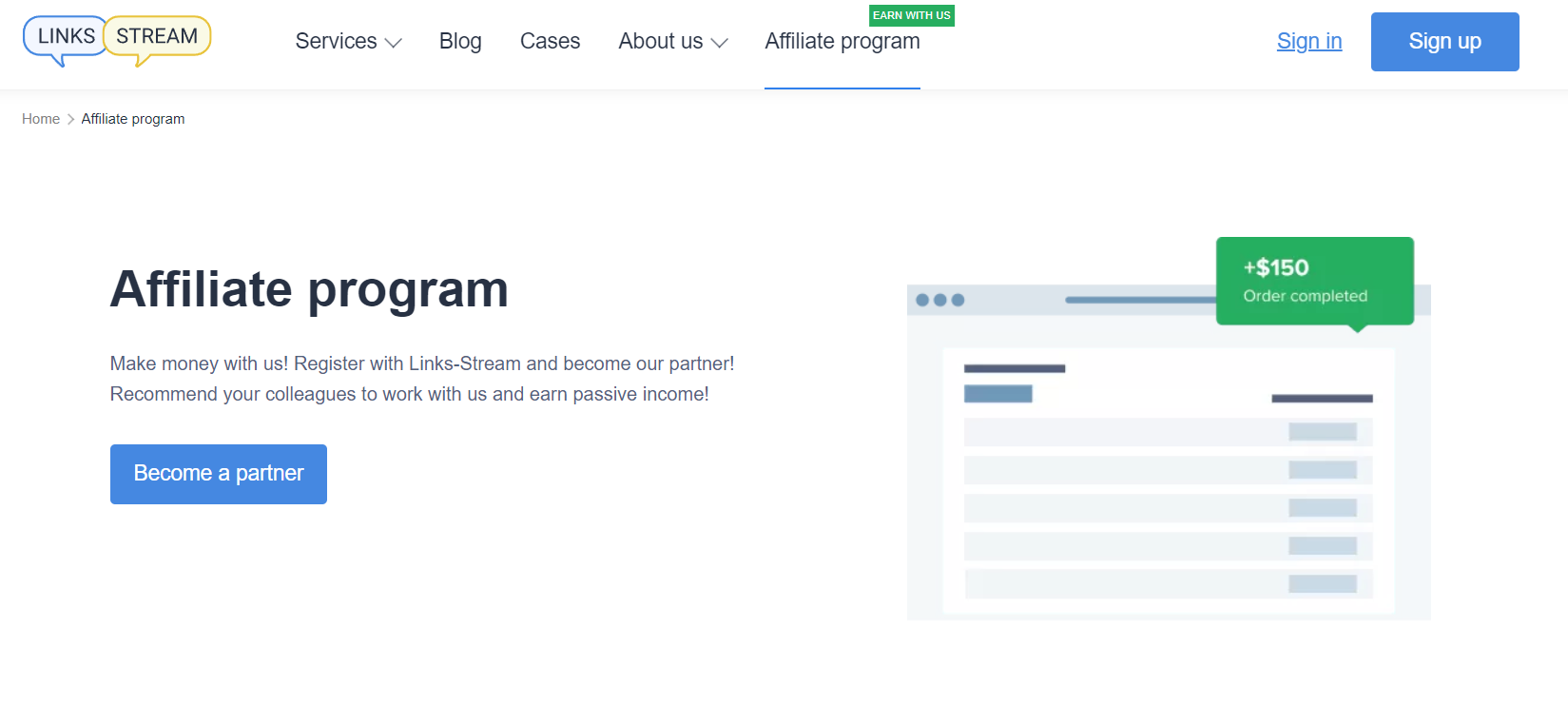Screen dimensions: 1568x726
Task: Click the LINKS speech bubble logo
Action: pos(65,37)
